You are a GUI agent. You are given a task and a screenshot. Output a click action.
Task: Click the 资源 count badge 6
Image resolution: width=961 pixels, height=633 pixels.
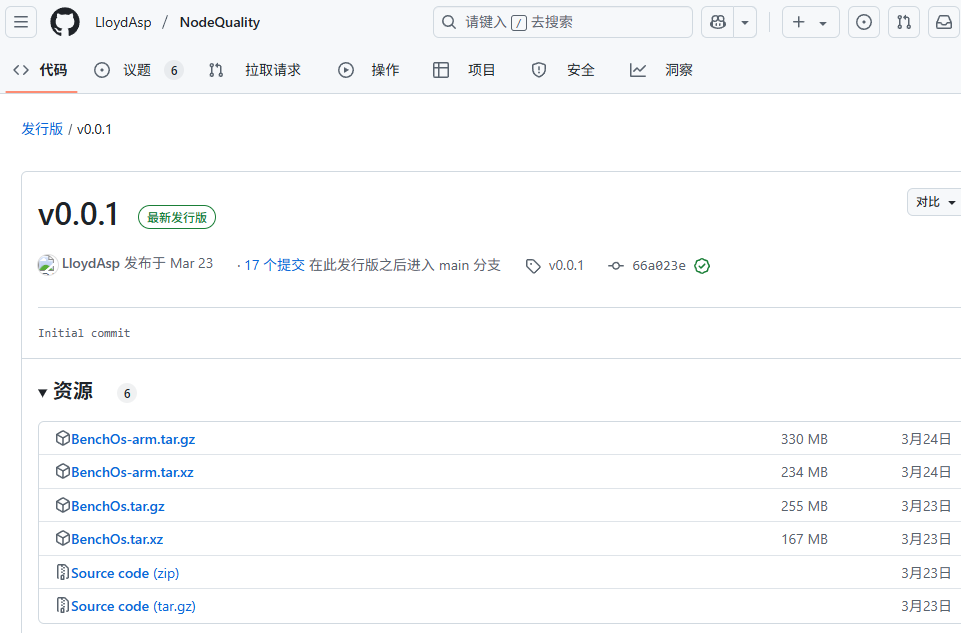pos(127,393)
